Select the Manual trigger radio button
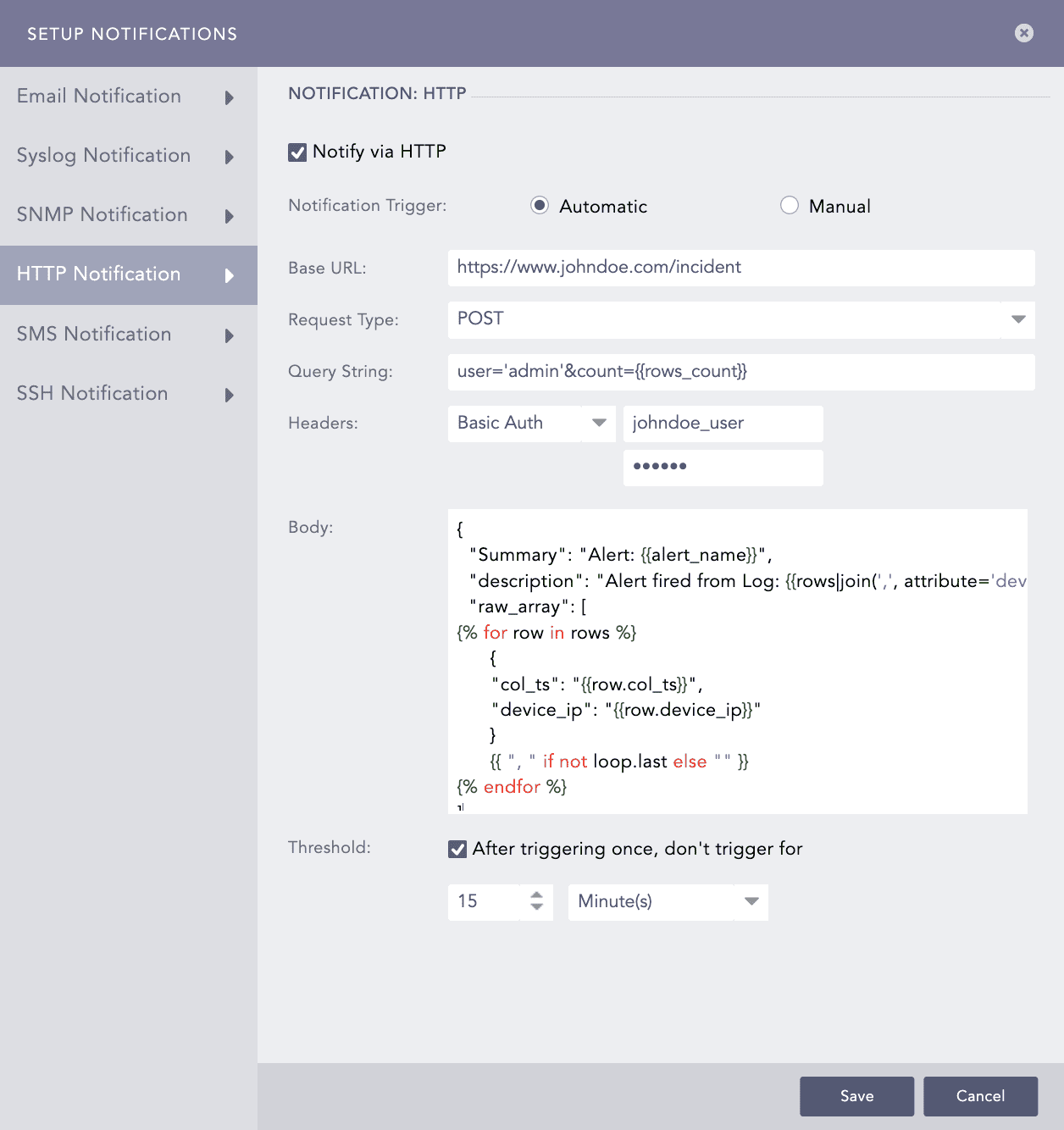The width and height of the screenshot is (1064, 1130). coord(790,206)
